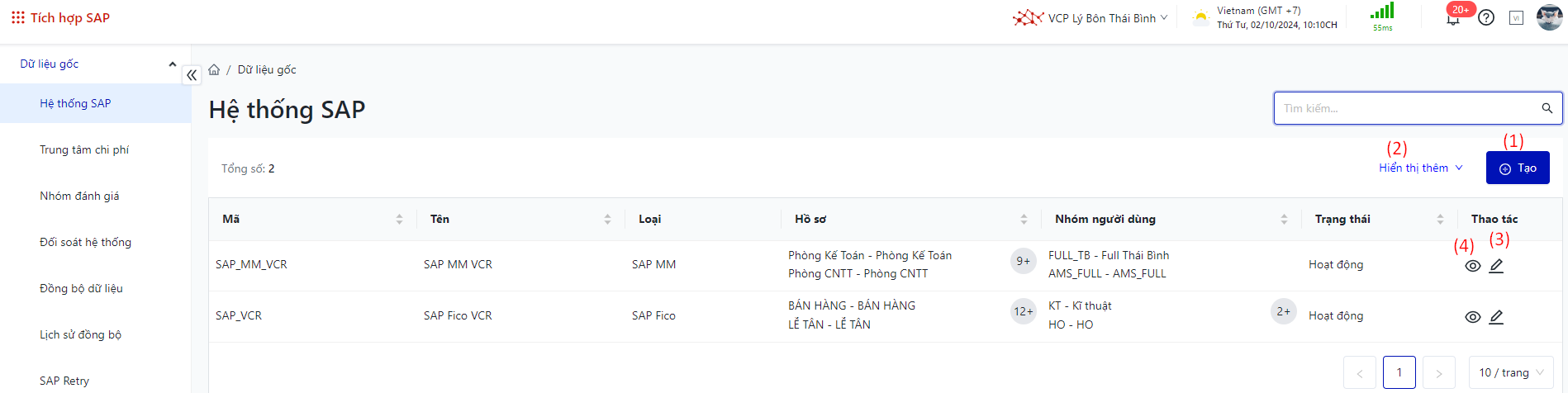
Task: Collapse the Dữ liệu gốc menu section
Action: tap(172, 64)
